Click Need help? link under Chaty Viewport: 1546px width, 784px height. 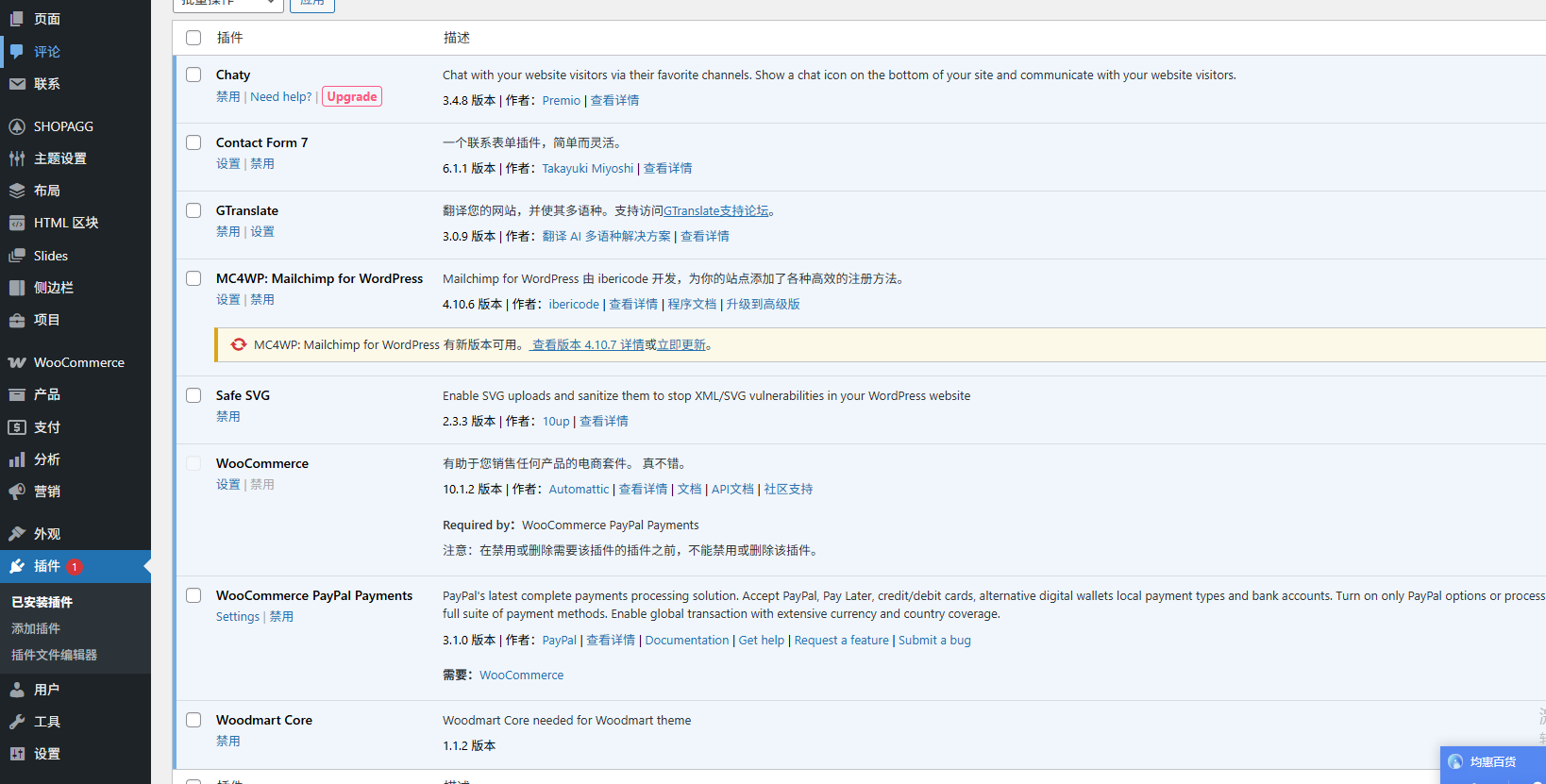coord(280,96)
